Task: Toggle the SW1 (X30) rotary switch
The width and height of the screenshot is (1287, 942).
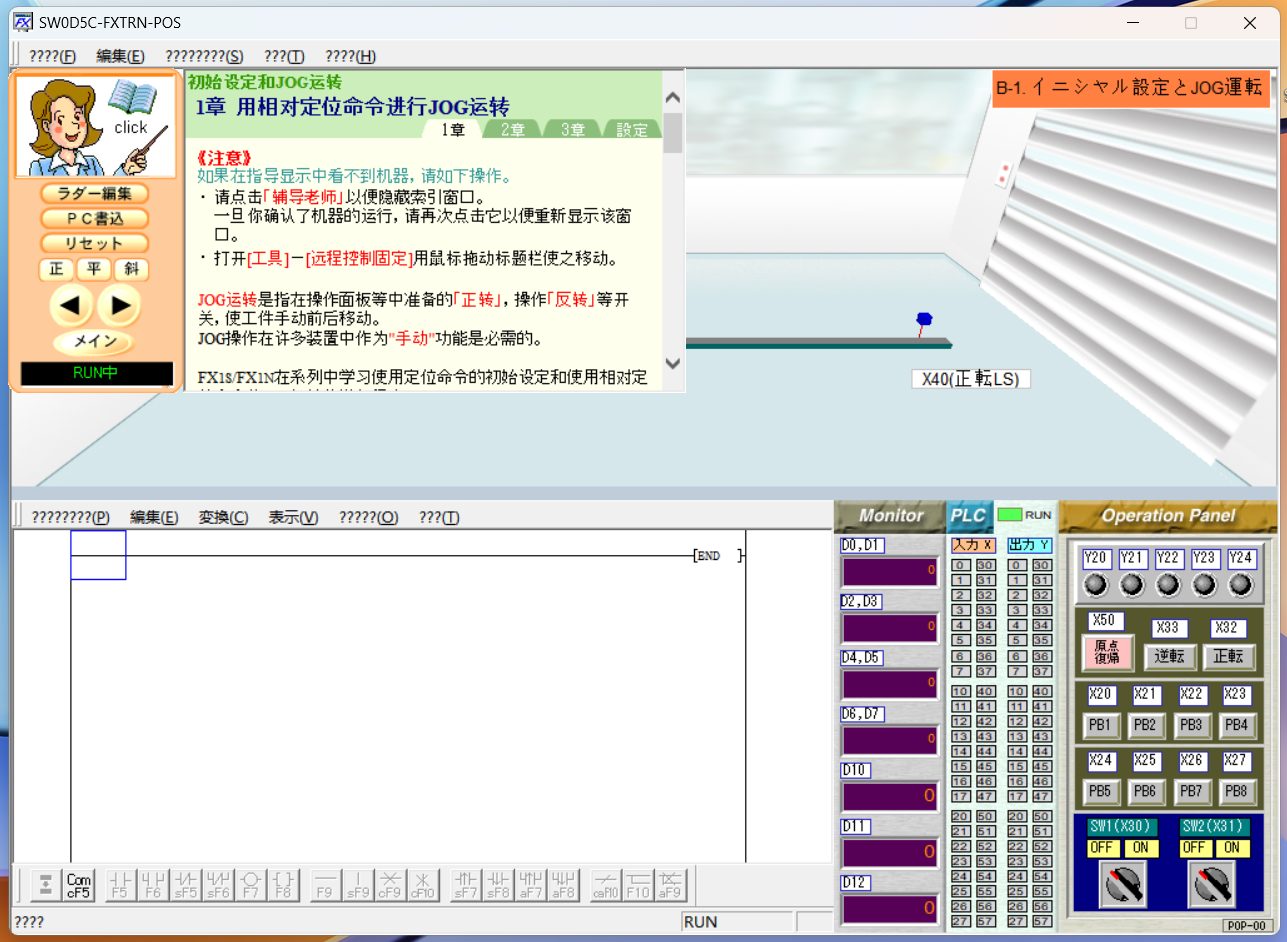Action: click(1122, 883)
